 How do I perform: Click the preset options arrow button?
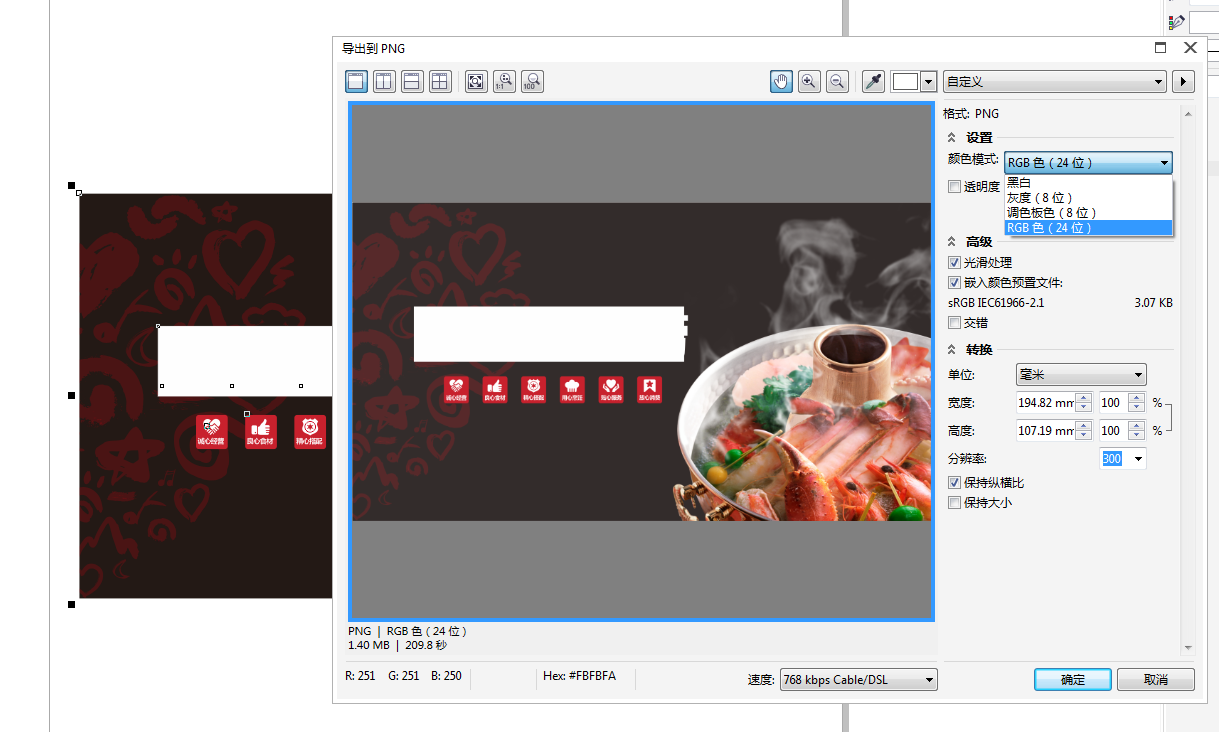[1184, 82]
